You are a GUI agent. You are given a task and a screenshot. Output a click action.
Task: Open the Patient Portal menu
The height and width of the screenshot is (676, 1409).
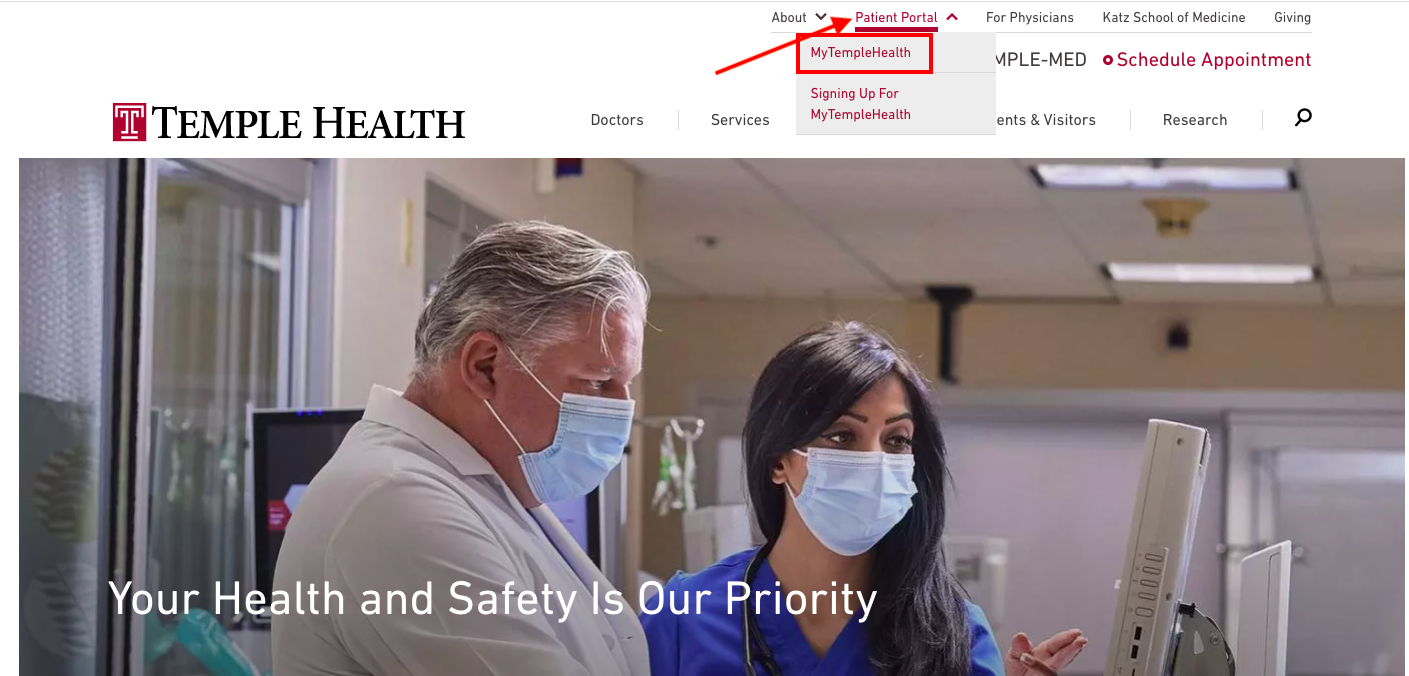[x=896, y=17]
